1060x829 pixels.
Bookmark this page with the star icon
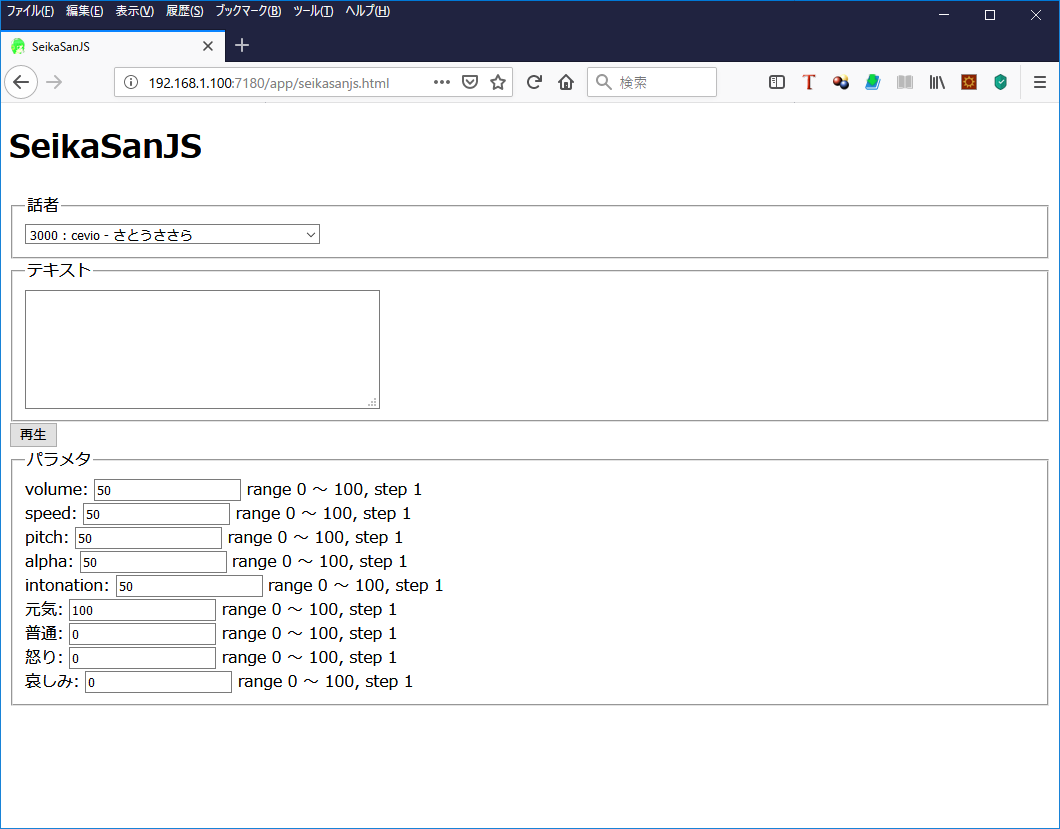tap(497, 82)
